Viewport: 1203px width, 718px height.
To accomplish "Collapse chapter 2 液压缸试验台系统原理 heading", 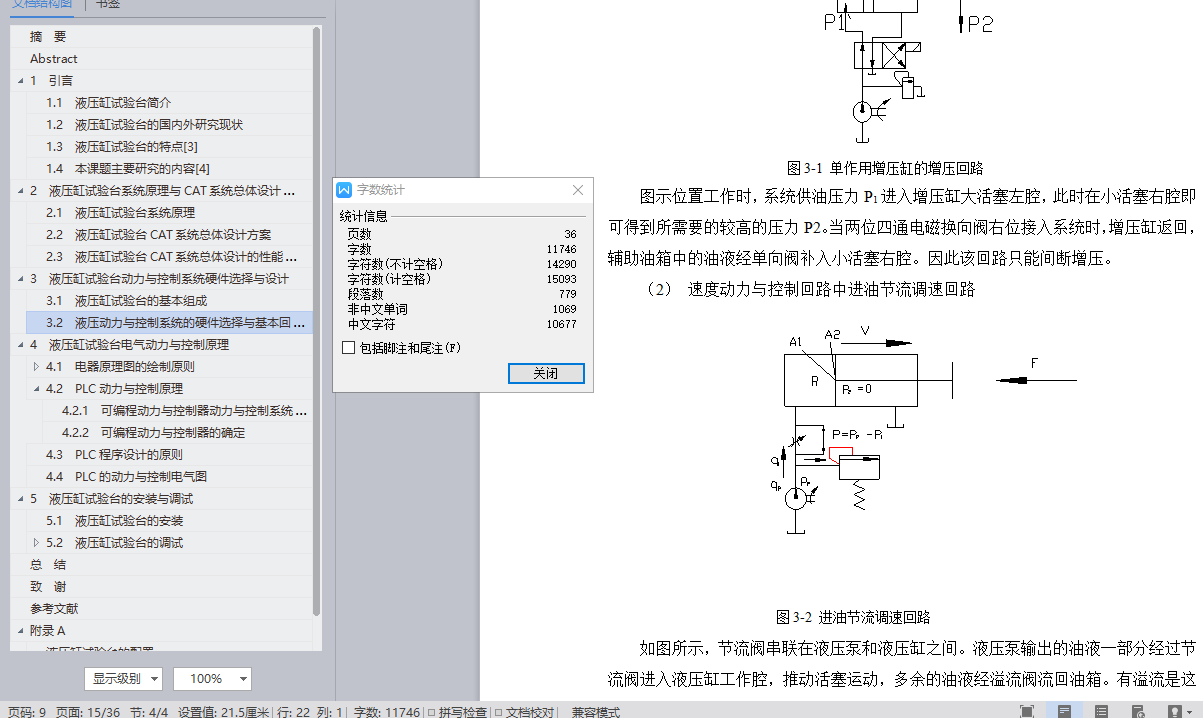I will pyautogui.click(x=19, y=191).
